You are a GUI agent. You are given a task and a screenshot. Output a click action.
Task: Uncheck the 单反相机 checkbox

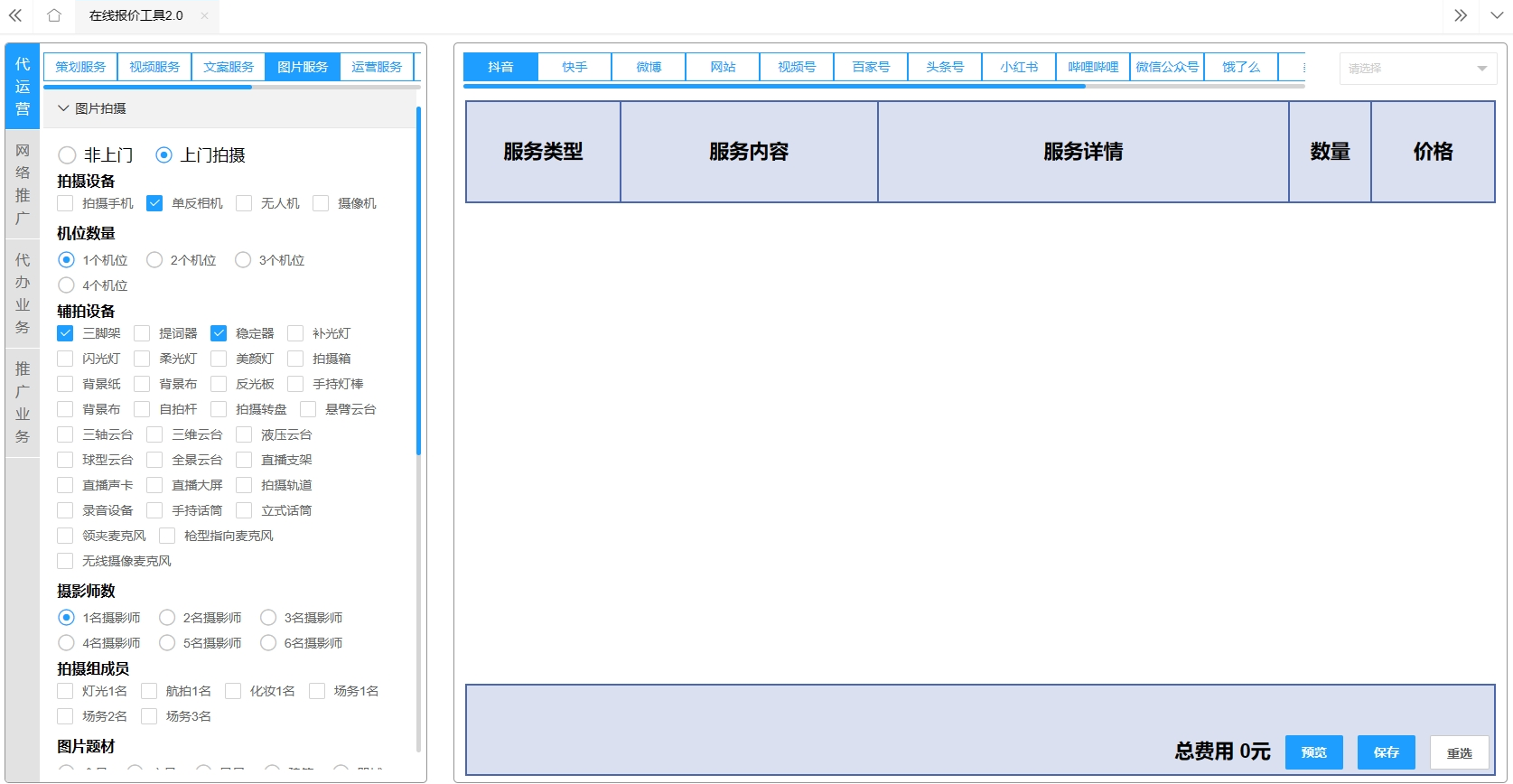(154, 203)
